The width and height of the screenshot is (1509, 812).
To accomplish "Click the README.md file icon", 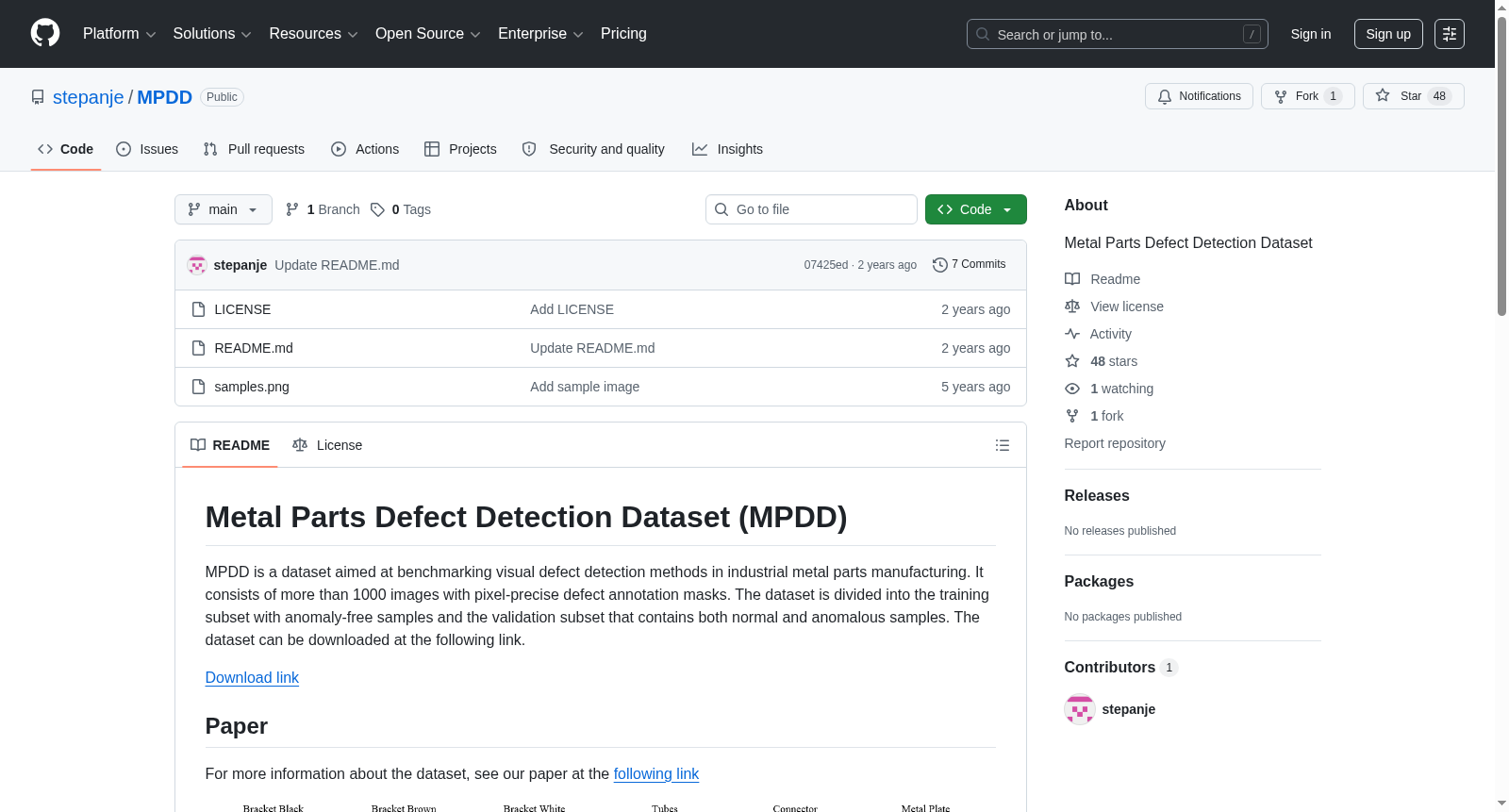I will (198, 348).
